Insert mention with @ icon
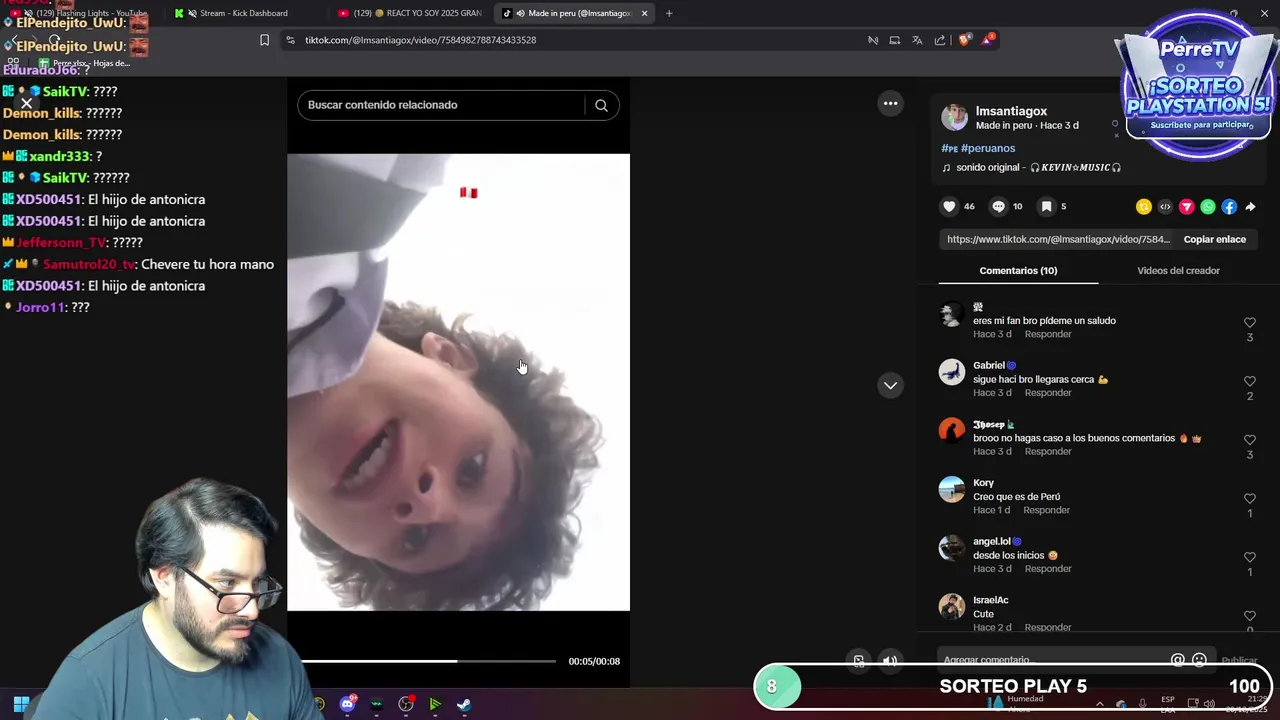Viewport: 1280px width, 720px height. click(x=1178, y=660)
